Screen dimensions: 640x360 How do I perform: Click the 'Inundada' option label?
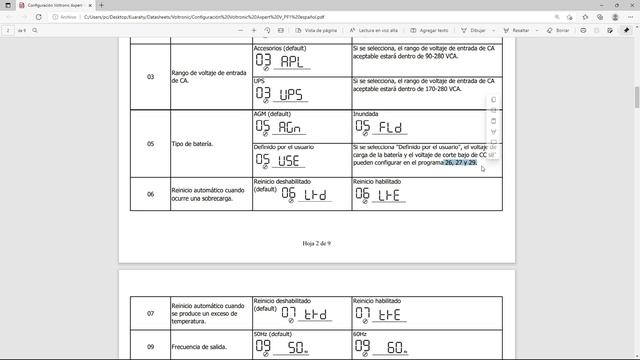pos(365,114)
